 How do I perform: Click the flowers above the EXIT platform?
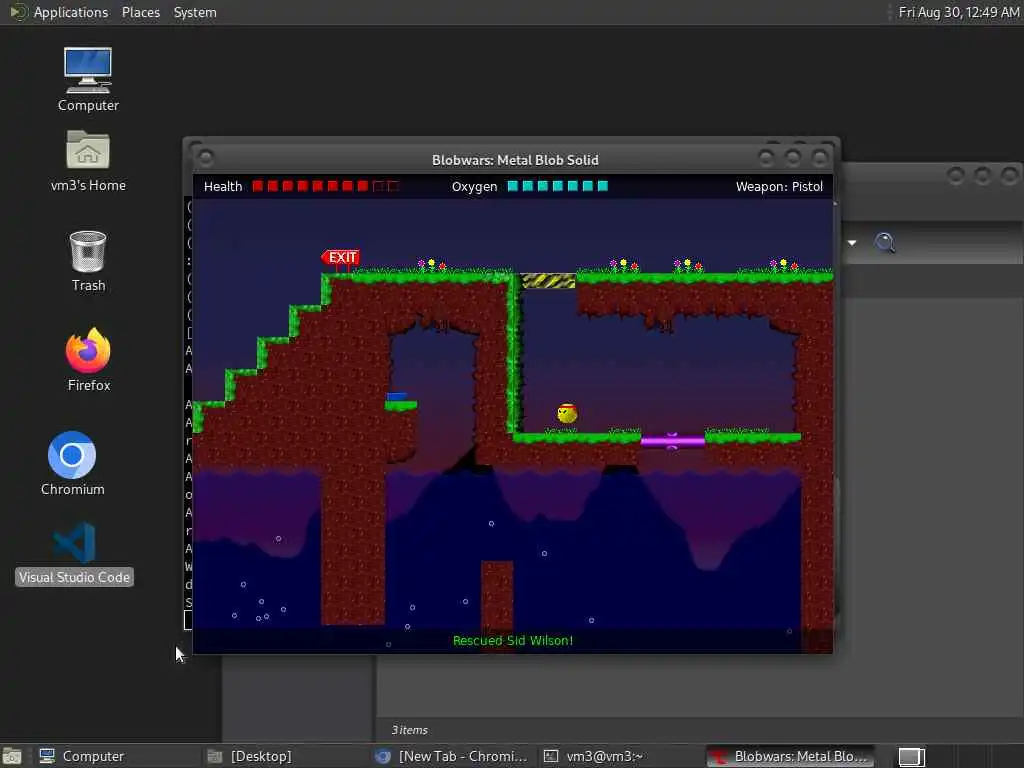click(432, 265)
